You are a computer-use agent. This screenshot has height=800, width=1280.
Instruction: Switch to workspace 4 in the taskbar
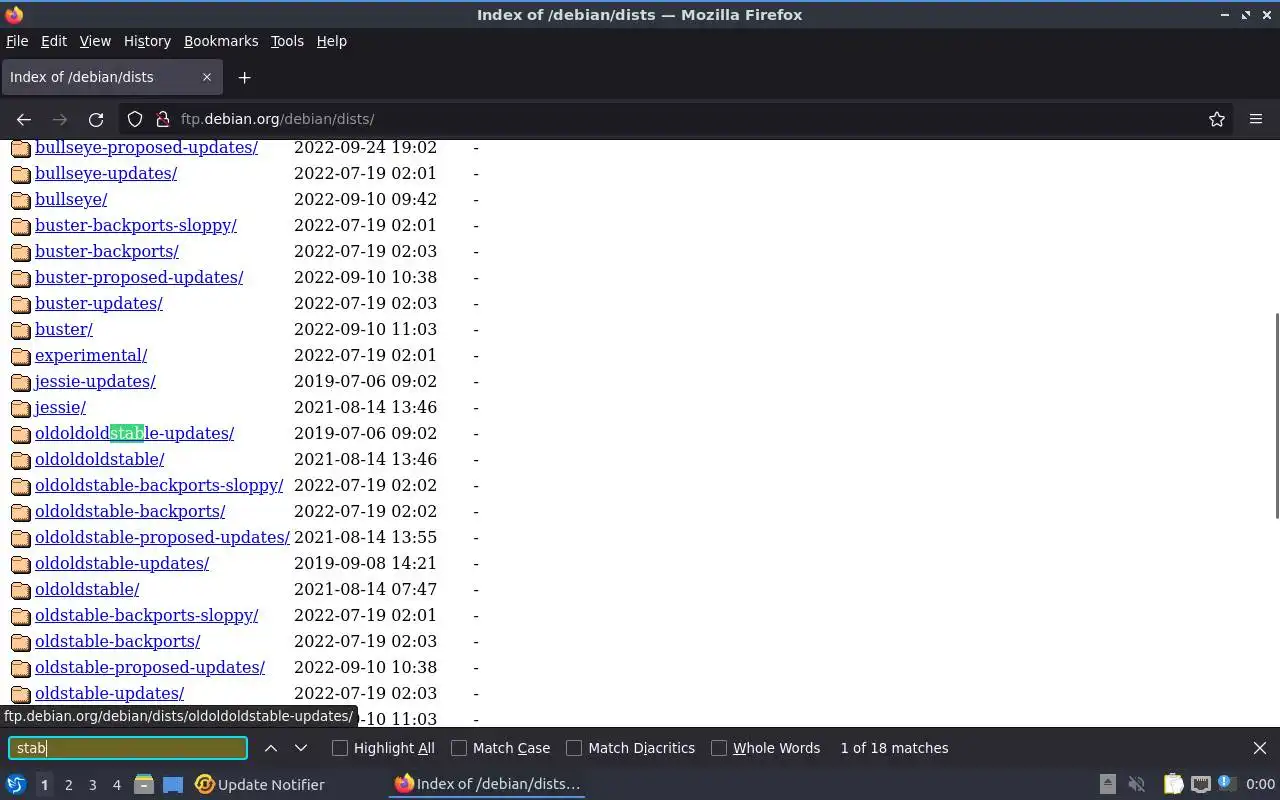tap(116, 785)
